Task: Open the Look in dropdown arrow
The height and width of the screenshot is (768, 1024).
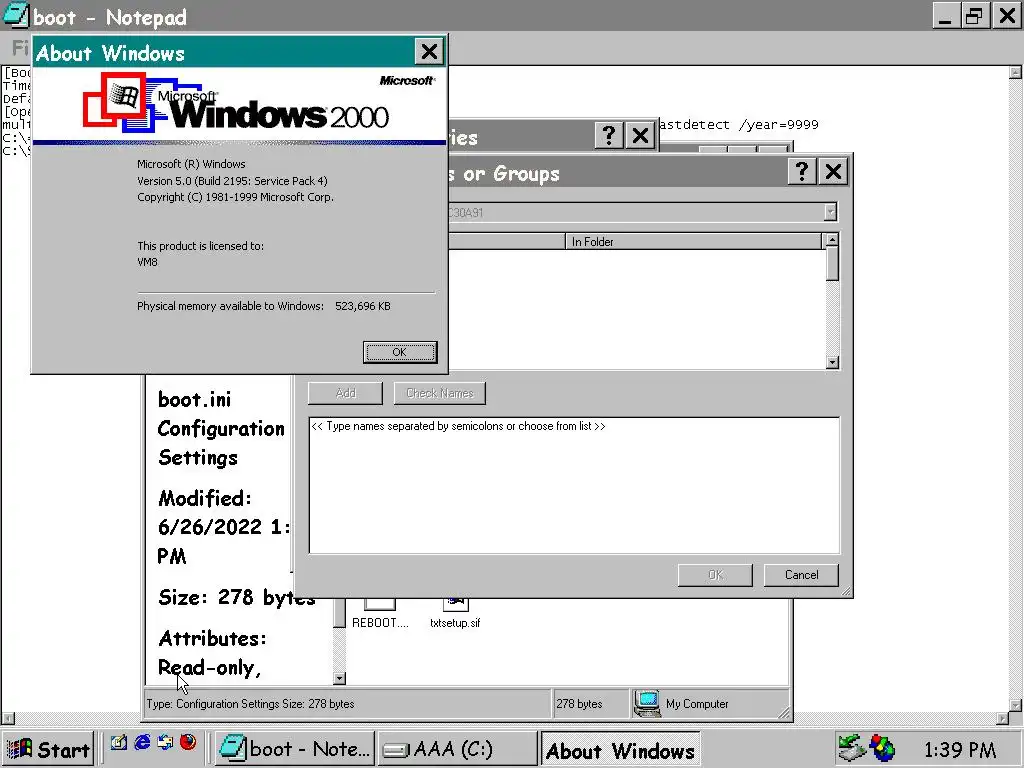Action: click(x=830, y=212)
